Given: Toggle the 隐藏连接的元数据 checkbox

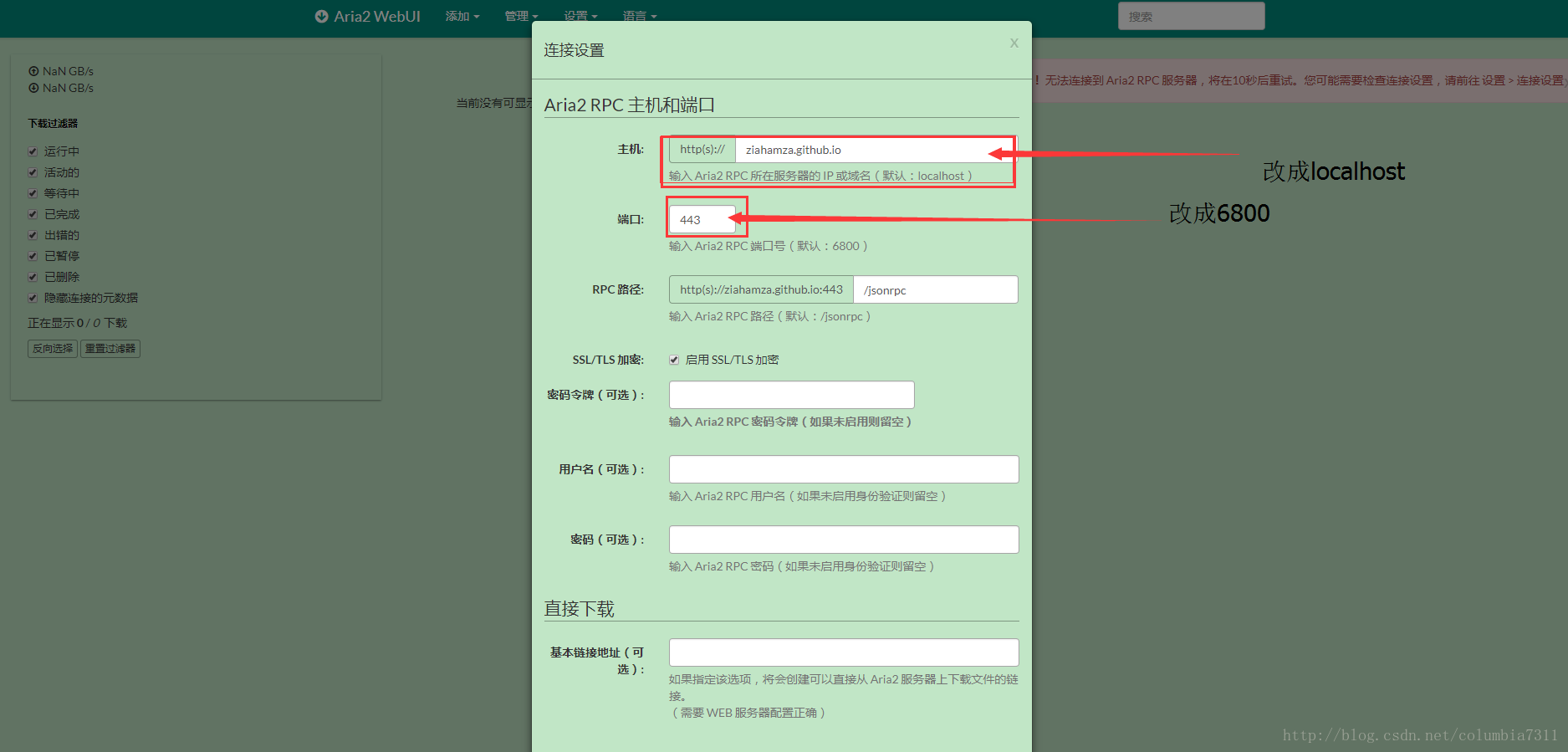Looking at the screenshot, I should point(33,298).
